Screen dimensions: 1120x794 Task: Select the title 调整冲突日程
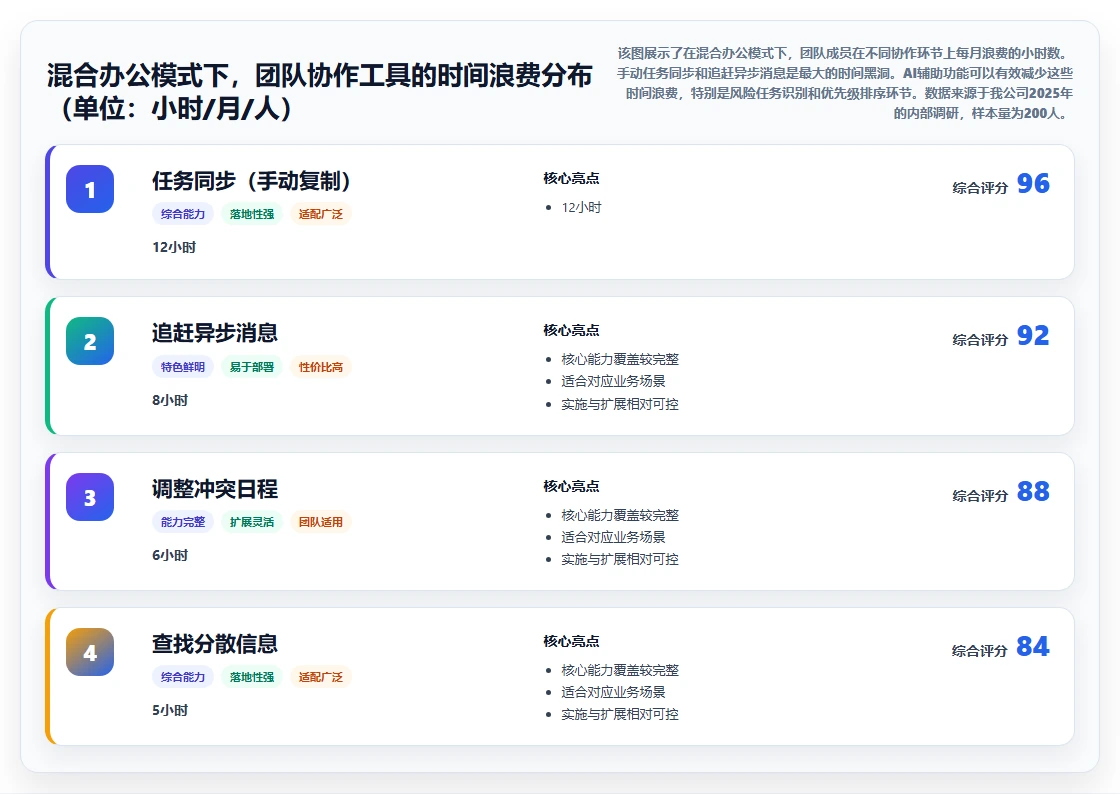214,489
